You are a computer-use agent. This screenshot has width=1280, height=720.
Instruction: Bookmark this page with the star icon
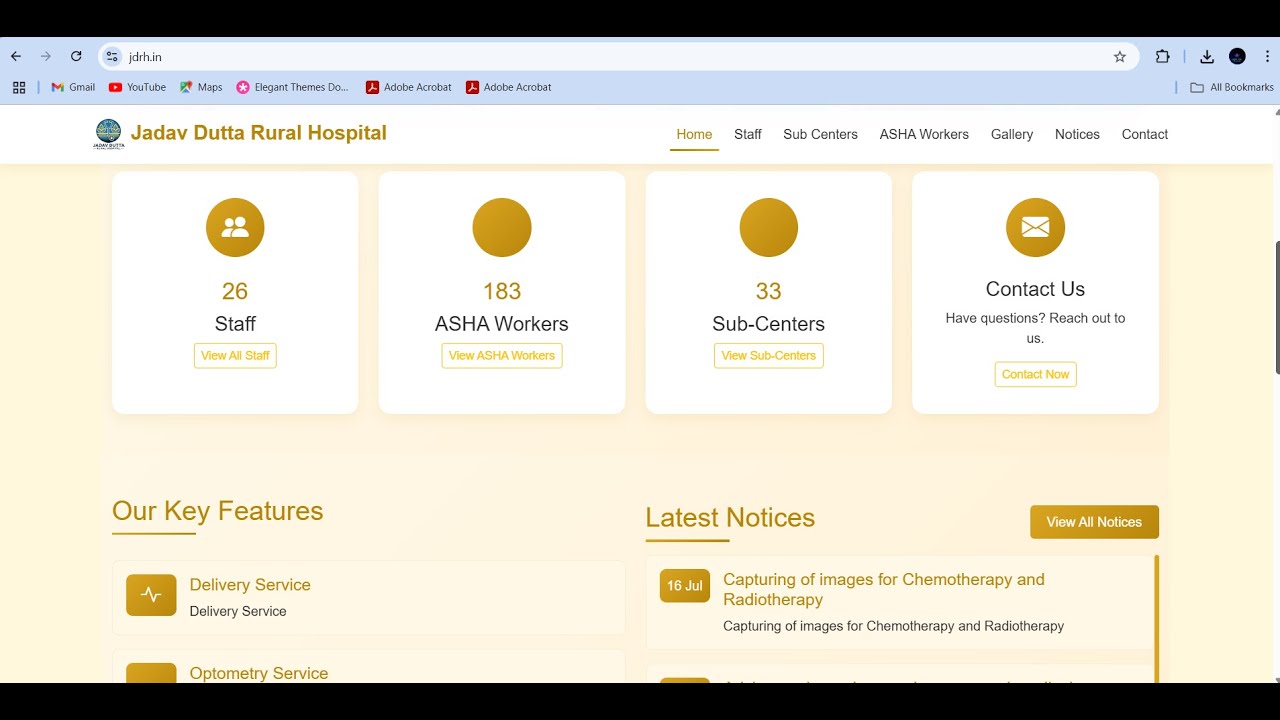[x=1120, y=57]
